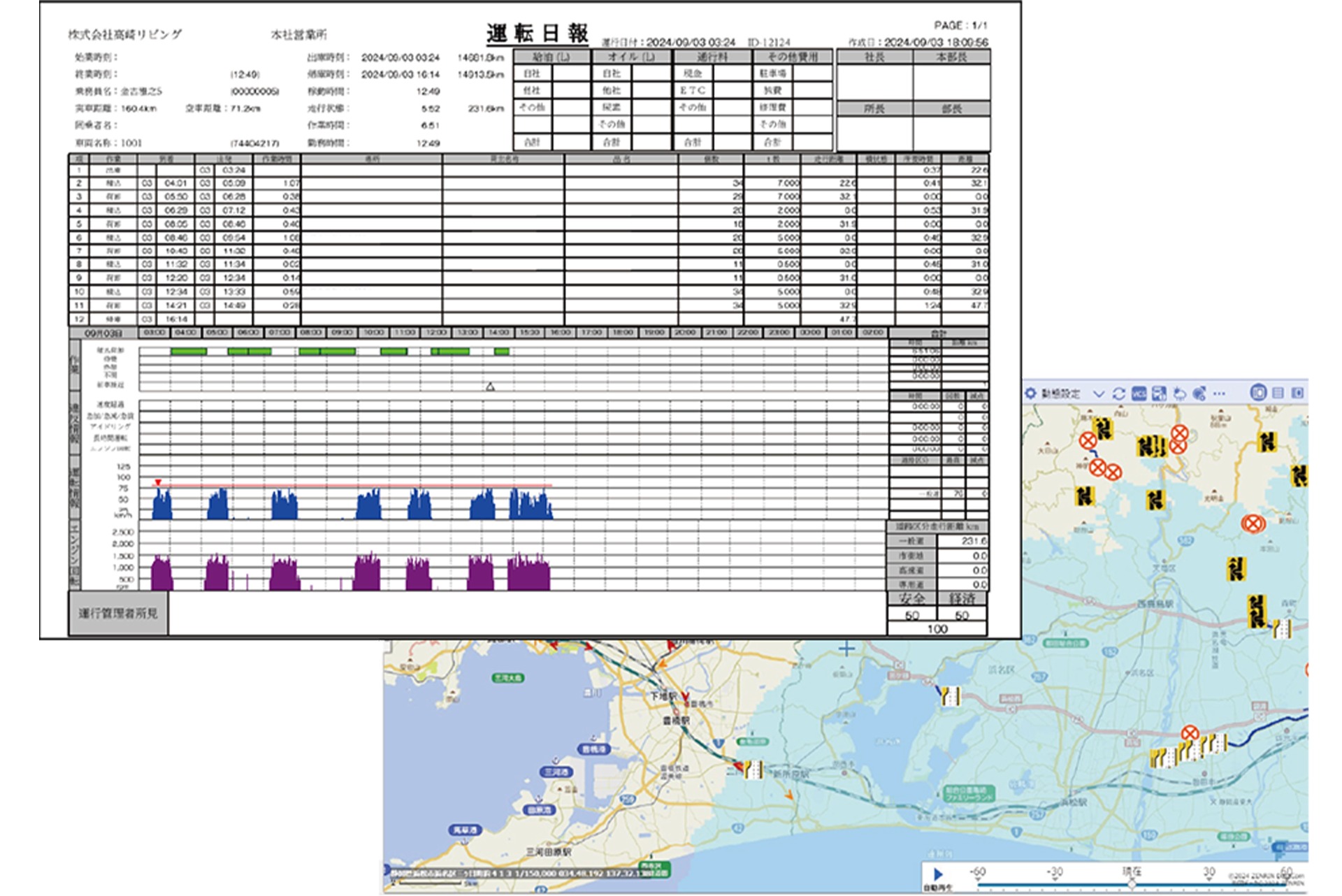Screen dimensions: 1342x896
Task: Select the オイル (L) header cell
Action: [x=631, y=57]
